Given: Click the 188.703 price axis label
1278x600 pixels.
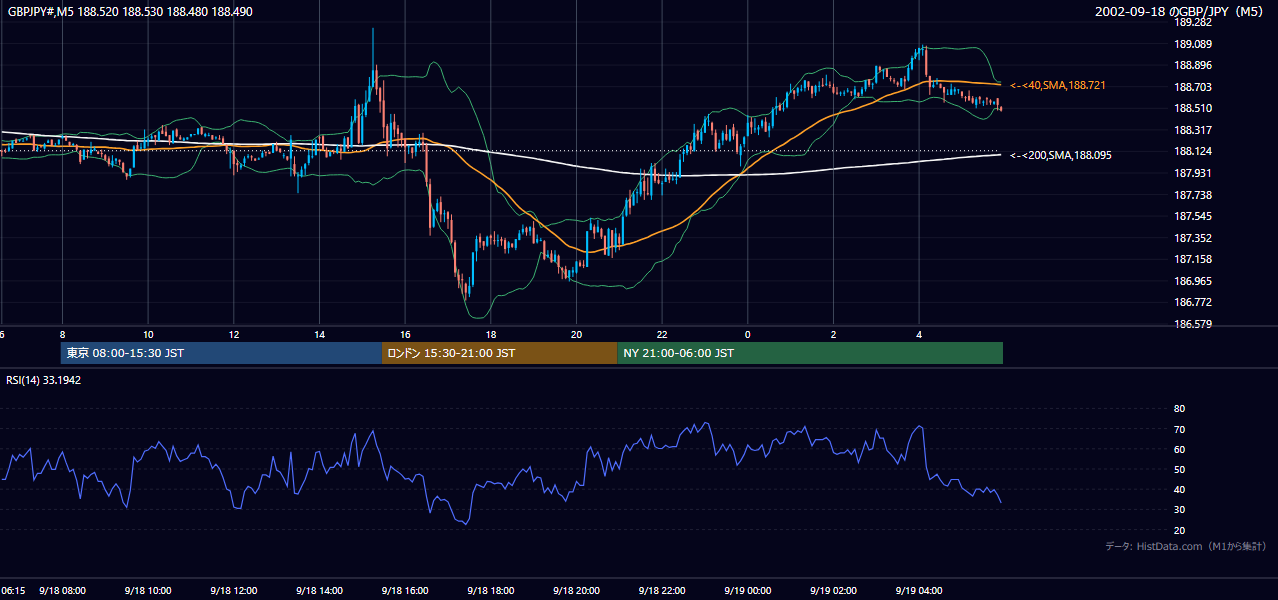Looking at the screenshot, I should click(x=1192, y=87).
